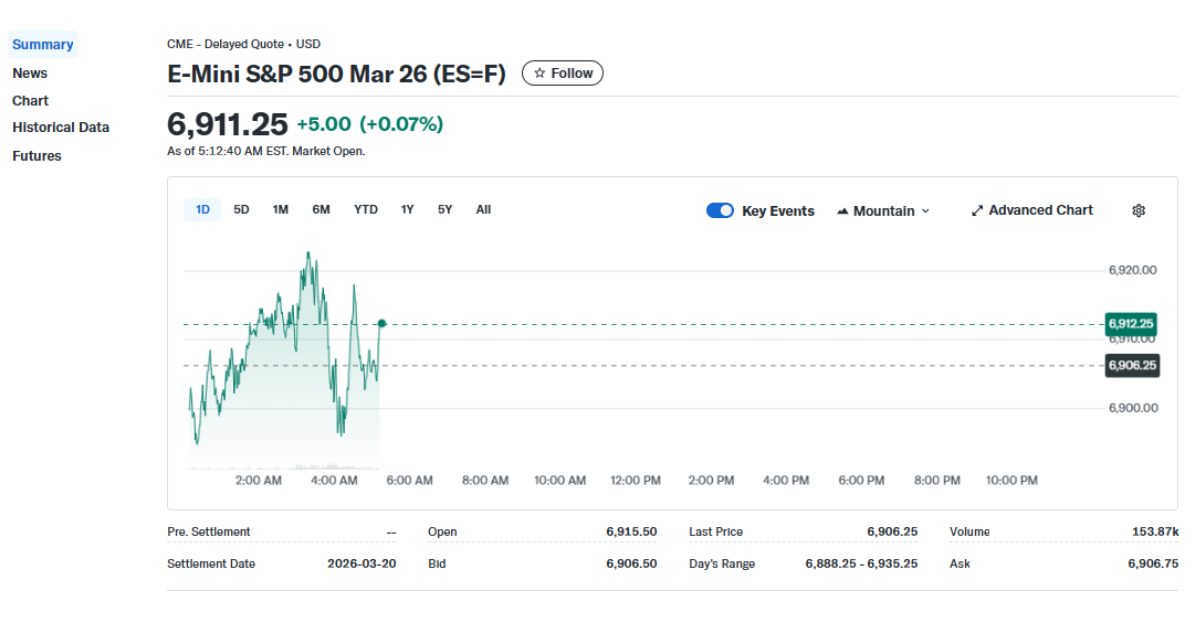The width and height of the screenshot is (1200, 630).
Task: Go to Historical Data from the sidebar
Action: [x=60, y=127]
